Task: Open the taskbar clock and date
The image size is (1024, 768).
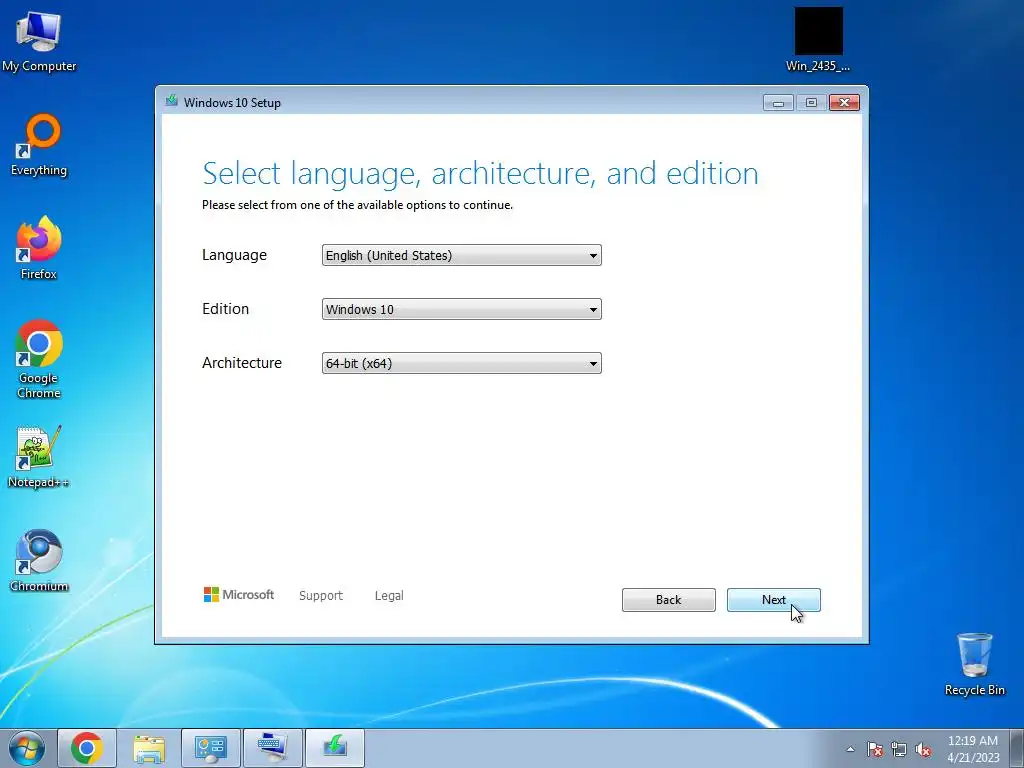Action: (x=973, y=749)
